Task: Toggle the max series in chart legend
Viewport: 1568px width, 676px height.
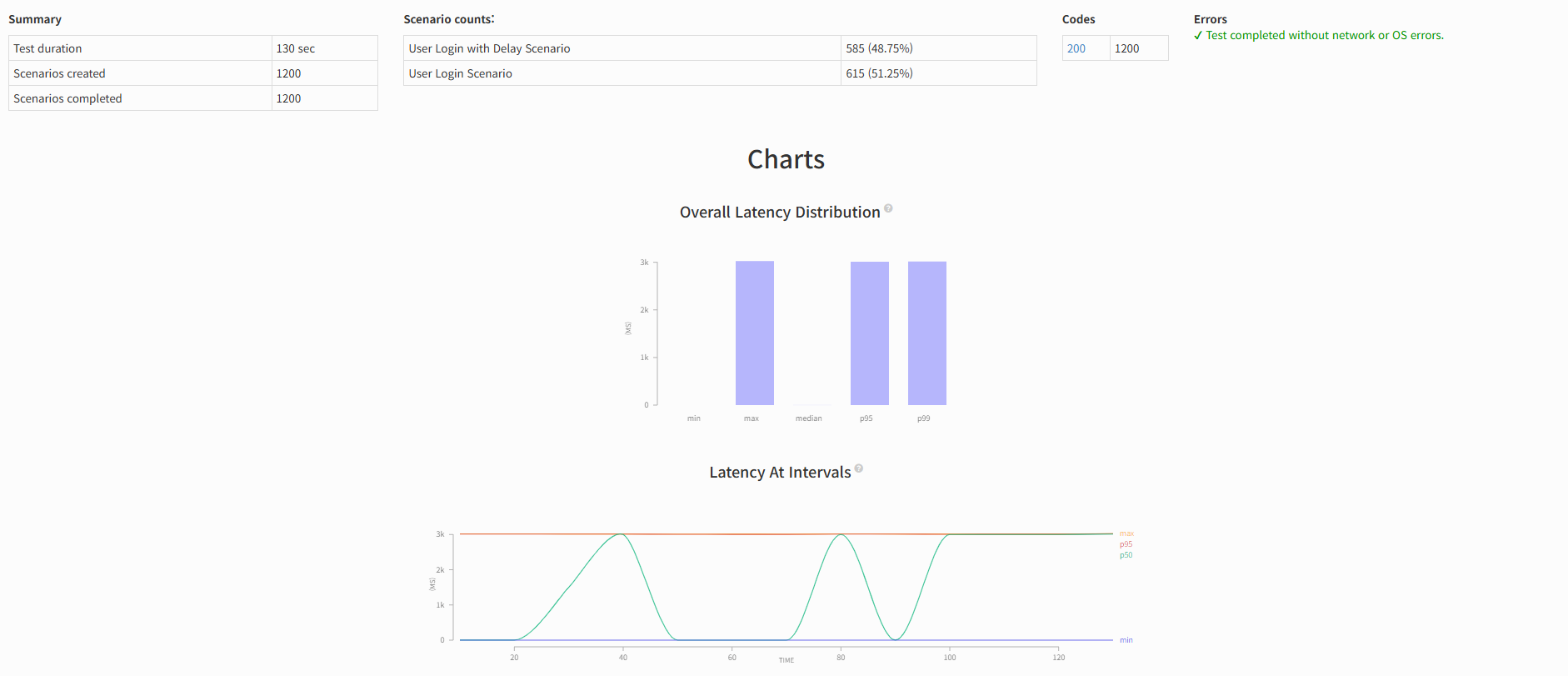Action: (x=1126, y=533)
